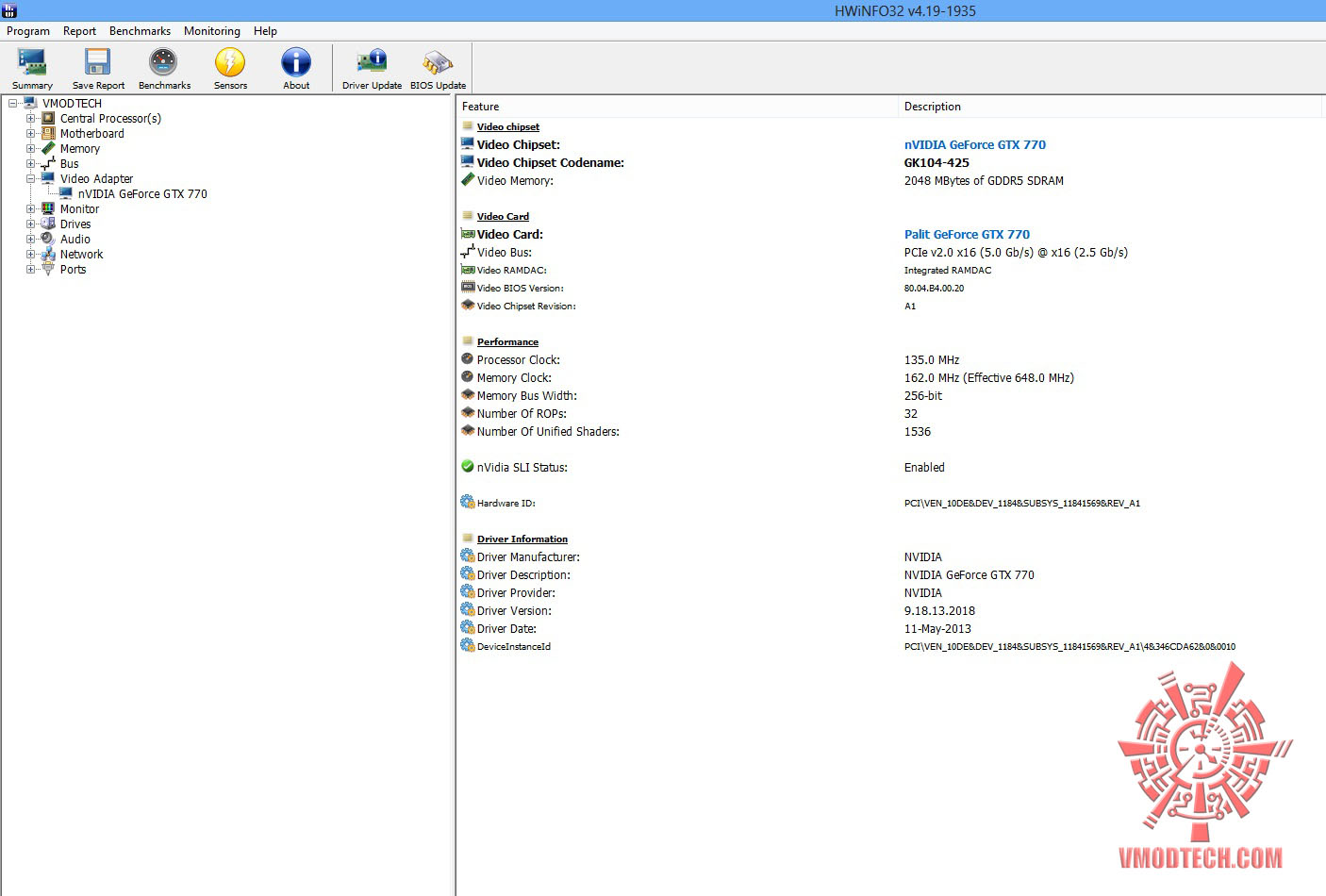This screenshot has width=1326, height=896.
Task: Select the Video RAMDAC feature row
Action: (890, 270)
